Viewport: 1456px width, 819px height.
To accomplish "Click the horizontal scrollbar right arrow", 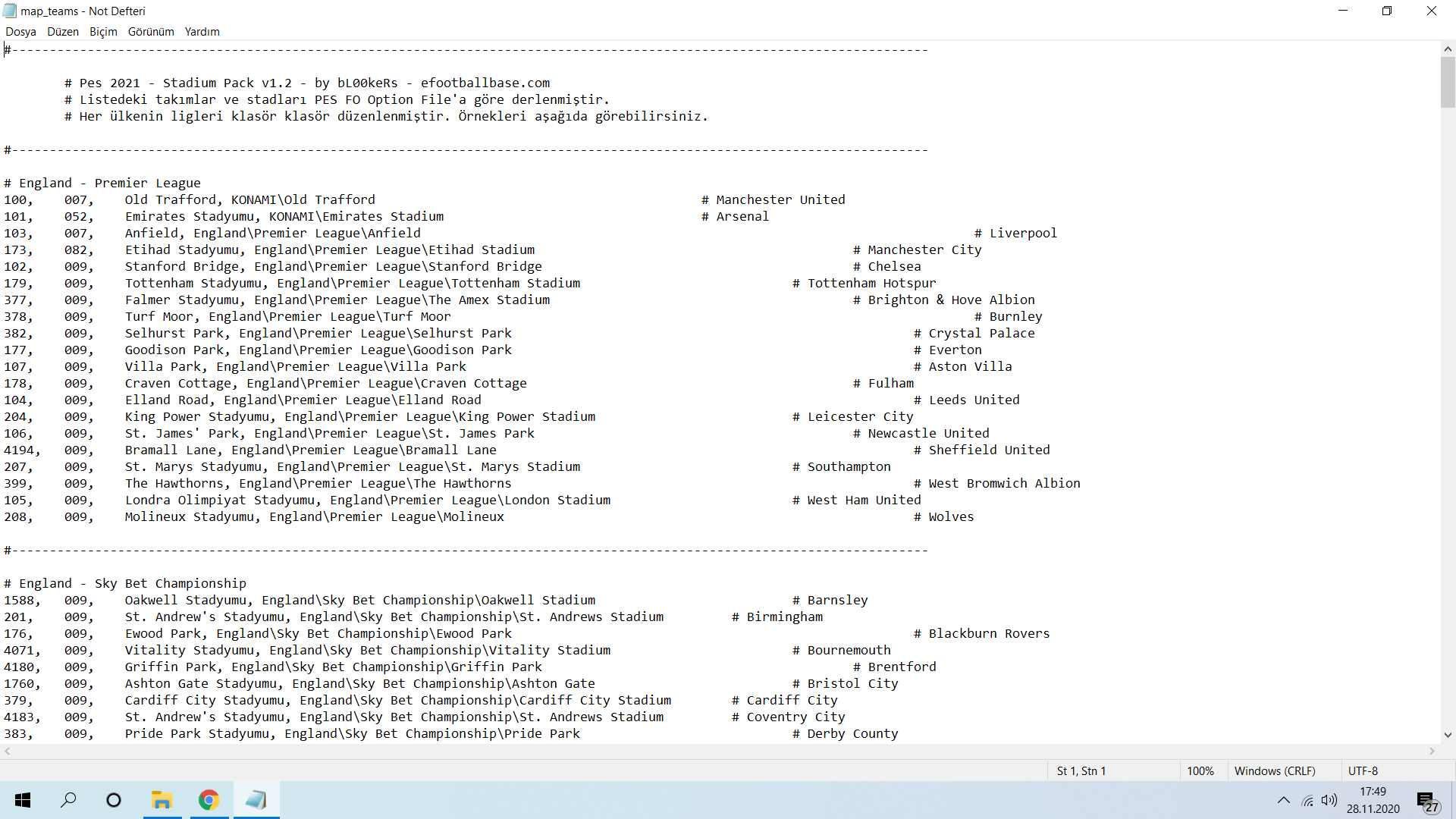I will tap(1432, 752).
